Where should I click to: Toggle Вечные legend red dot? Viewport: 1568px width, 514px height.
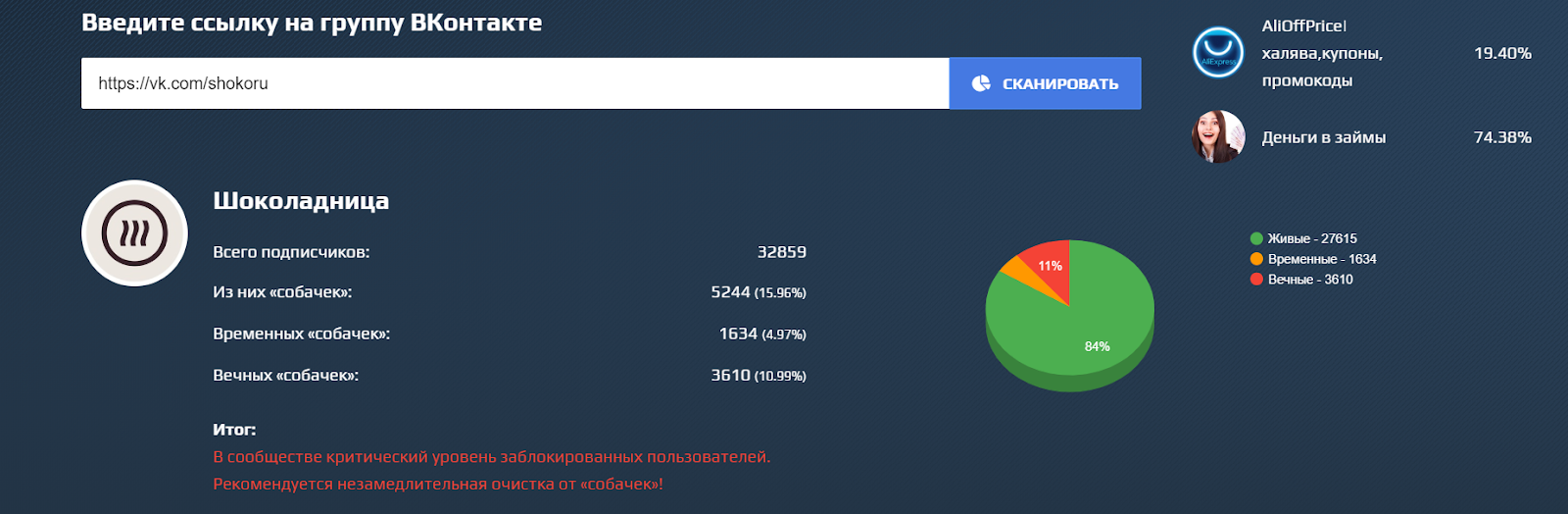[1256, 280]
